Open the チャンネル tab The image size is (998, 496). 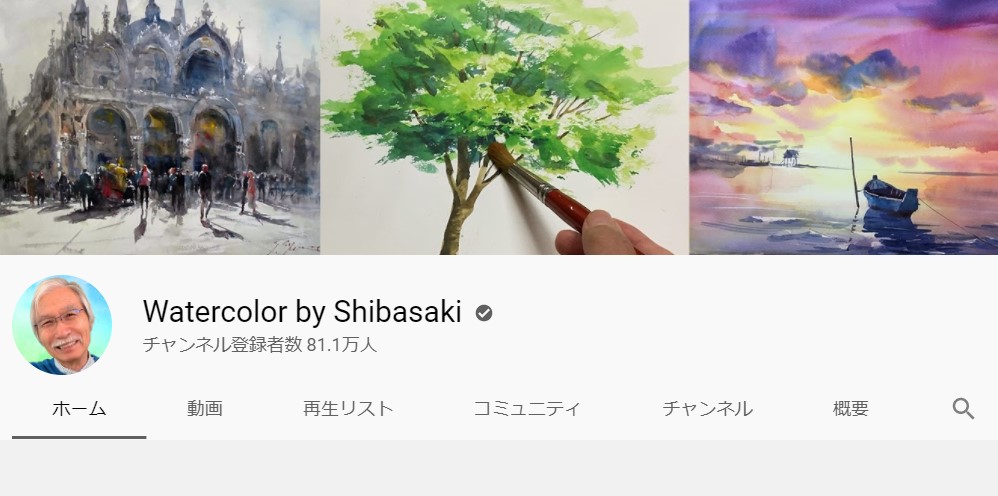[x=707, y=409]
